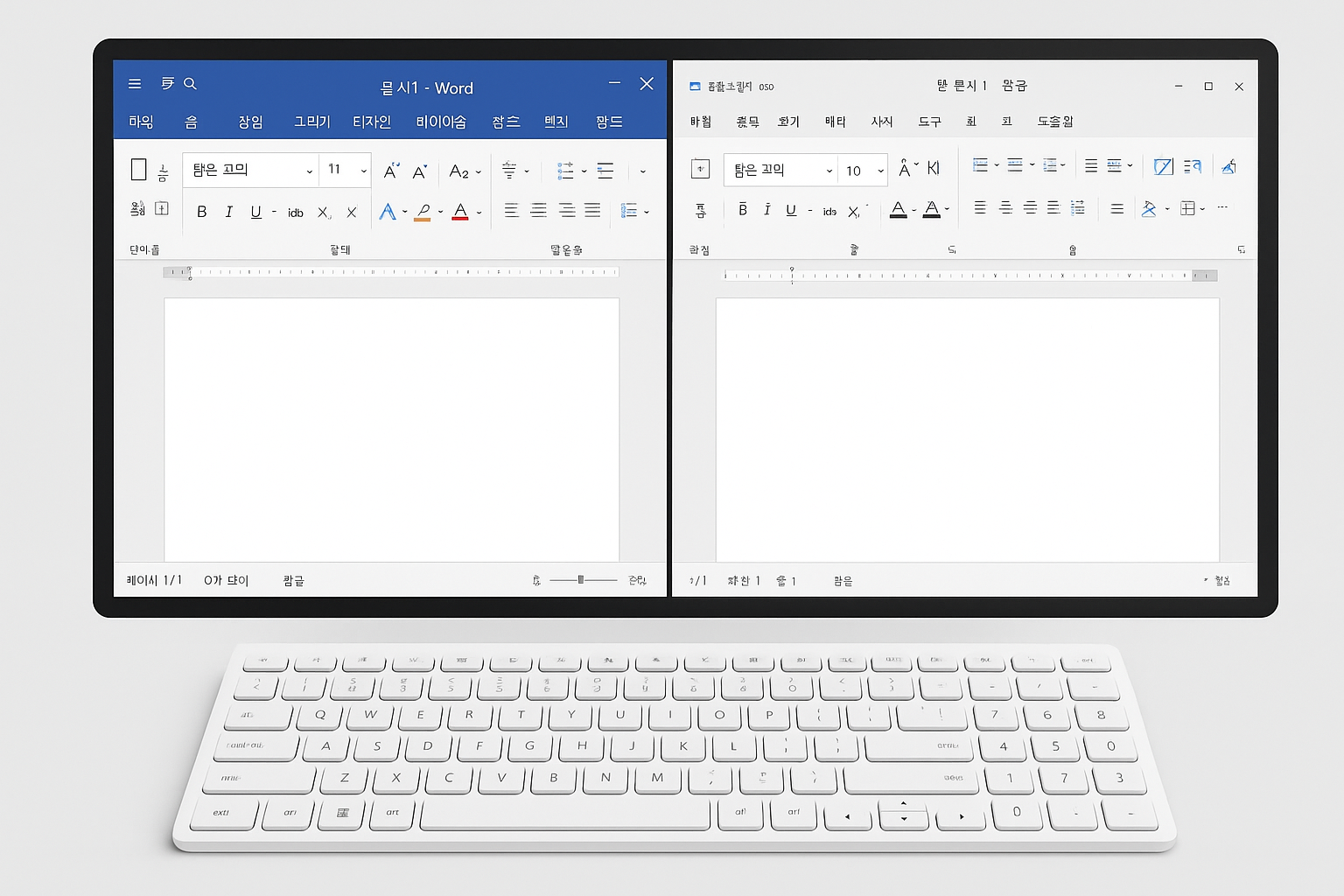Click the paragraph group dialog launcher in white window
The width and height of the screenshot is (1344, 896).
coord(1241,250)
